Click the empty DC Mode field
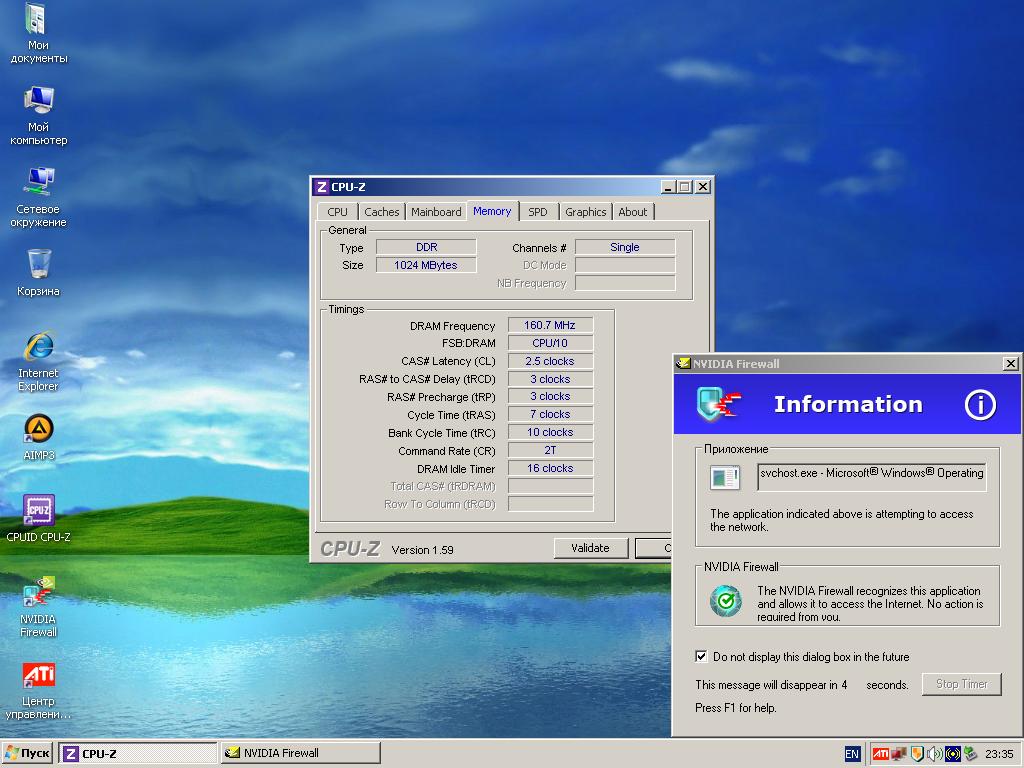Viewport: 1024px width, 768px height. click(625, 265)
